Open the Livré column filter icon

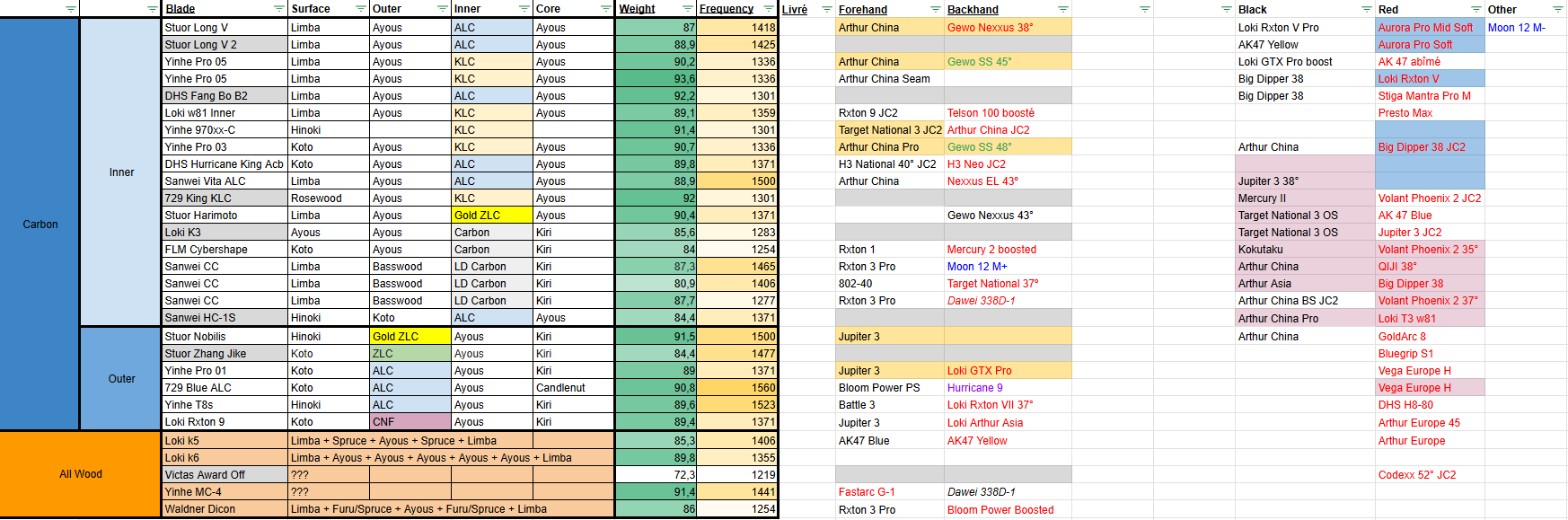(x=826, y=10)
